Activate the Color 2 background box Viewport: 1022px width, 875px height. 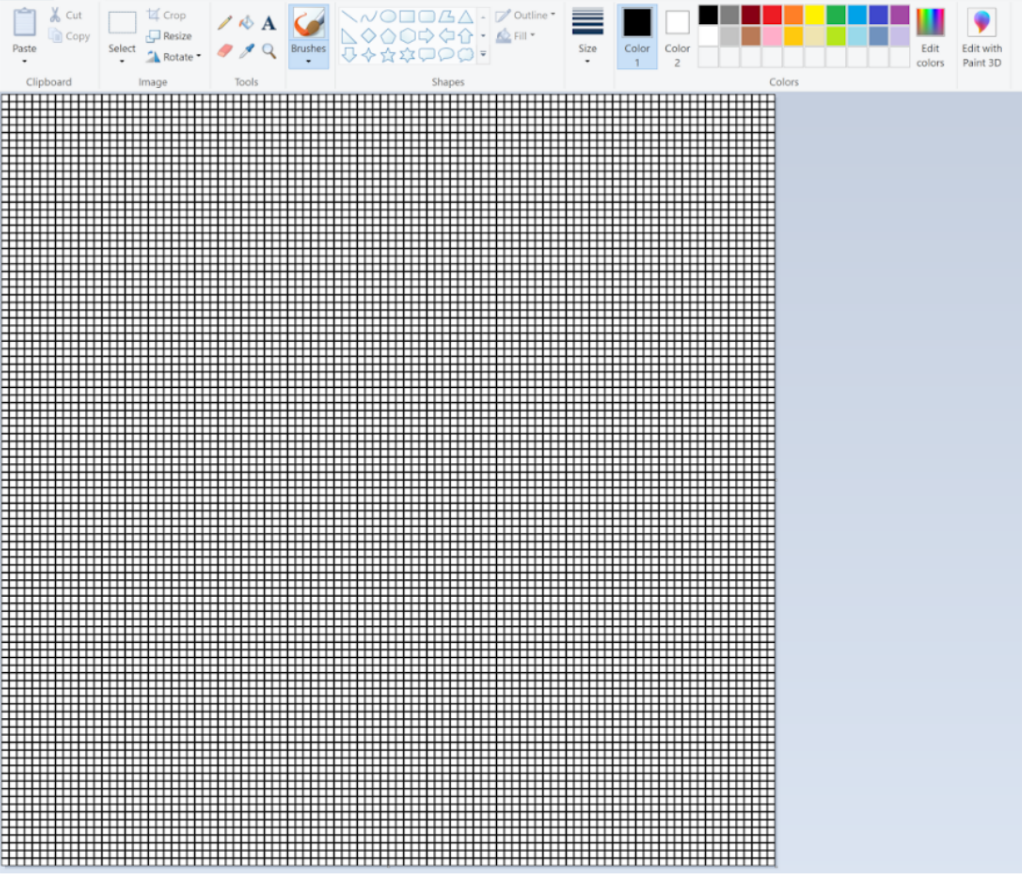677,37
